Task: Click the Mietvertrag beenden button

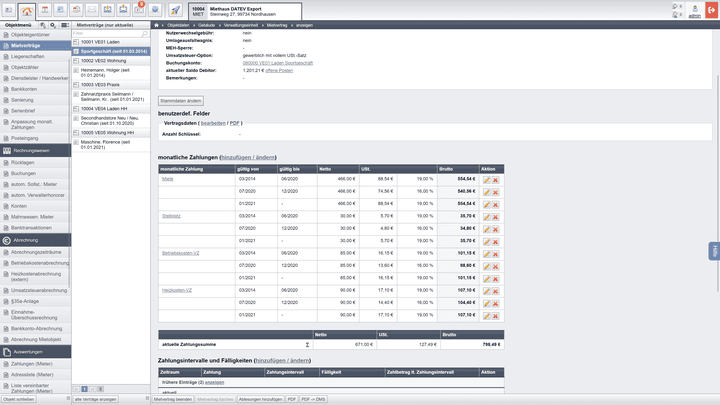Action: (173, 399)
